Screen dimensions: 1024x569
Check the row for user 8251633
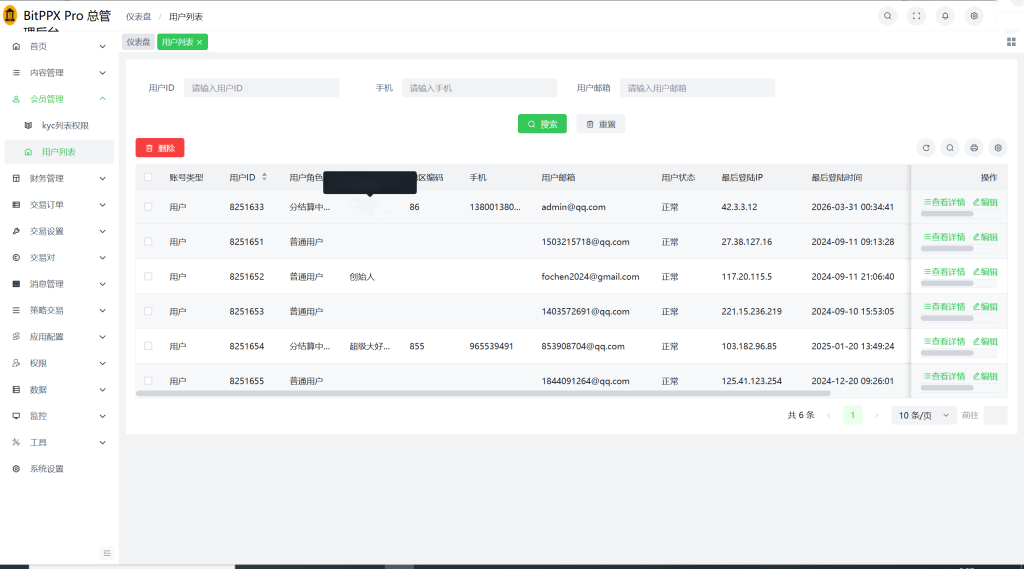(x=148, y=207)
